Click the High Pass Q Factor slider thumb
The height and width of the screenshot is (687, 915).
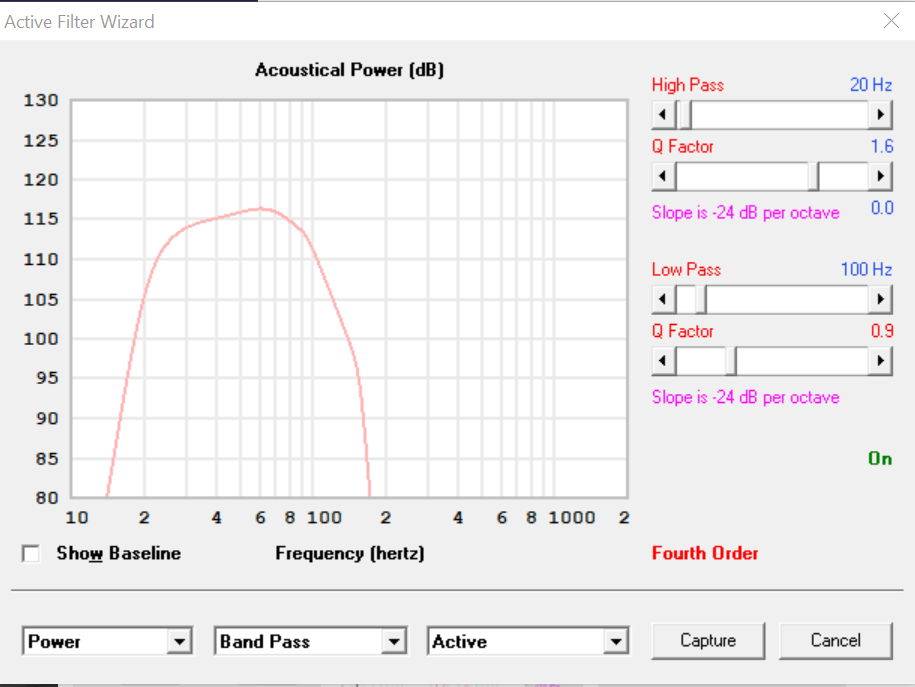[813, 176]
